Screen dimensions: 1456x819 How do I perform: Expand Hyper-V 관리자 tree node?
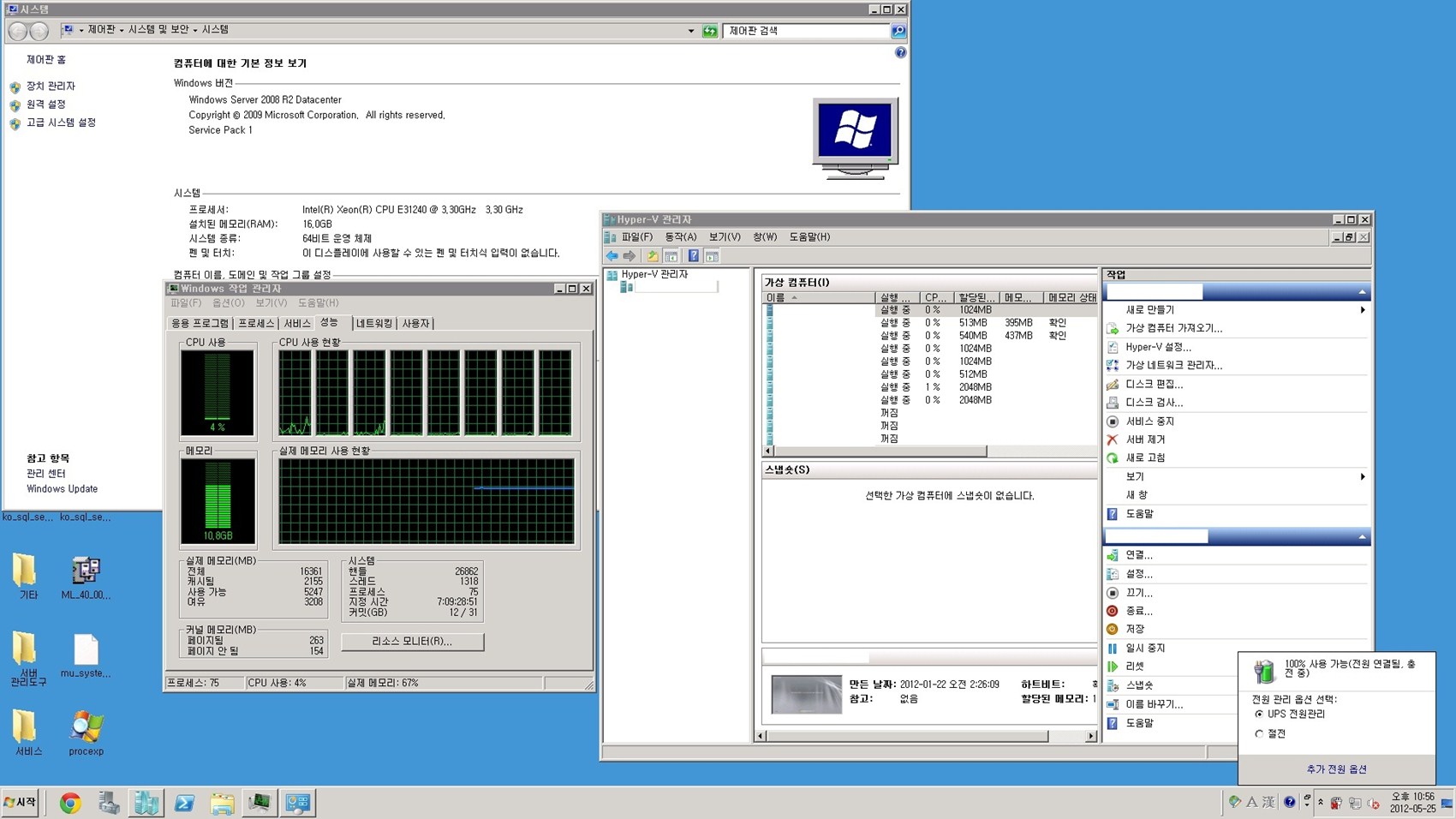654,274
